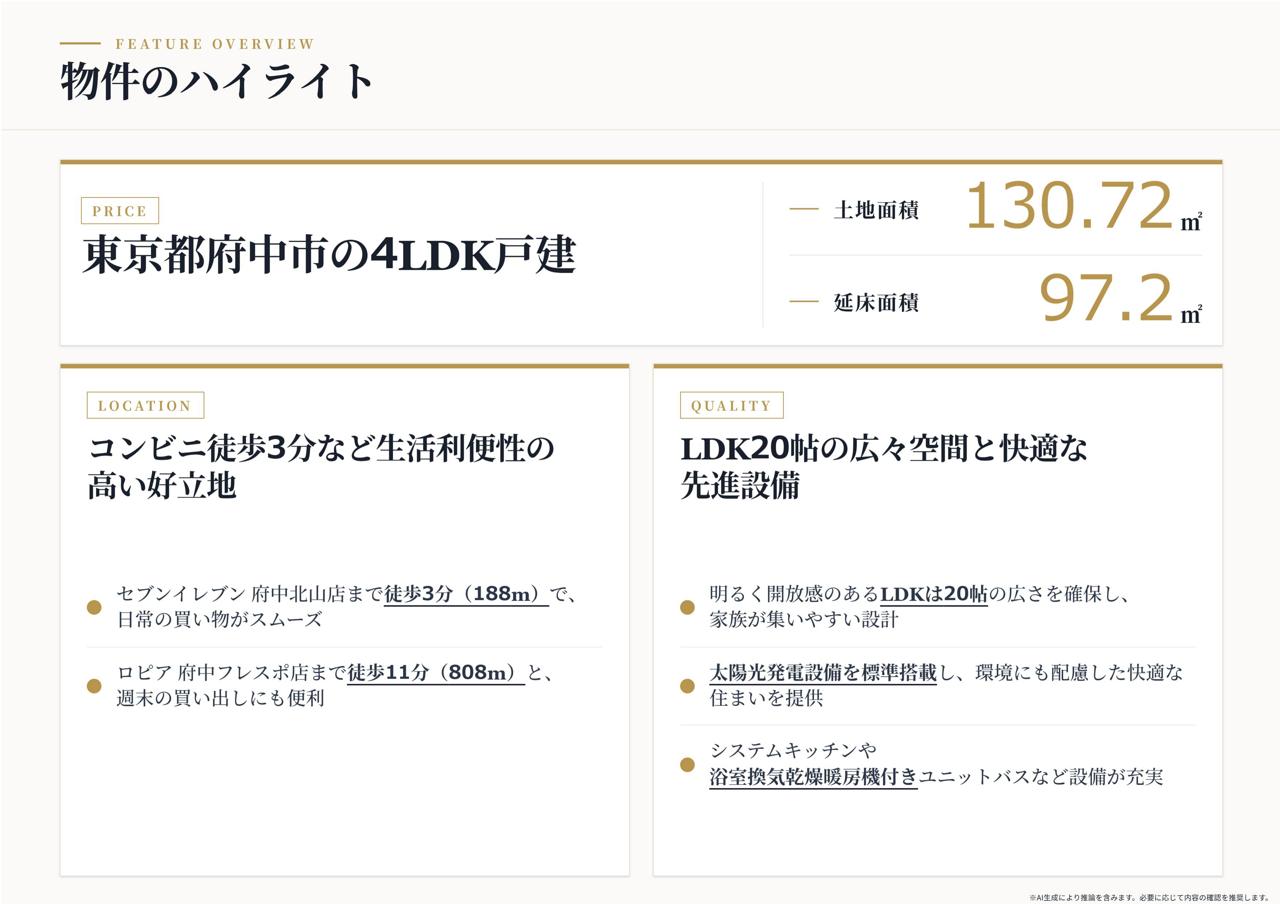Viewport: 1280px width, 904px height.
Task: Click the underlined 徒歩3分（188m） text
Action: (466, 594)
